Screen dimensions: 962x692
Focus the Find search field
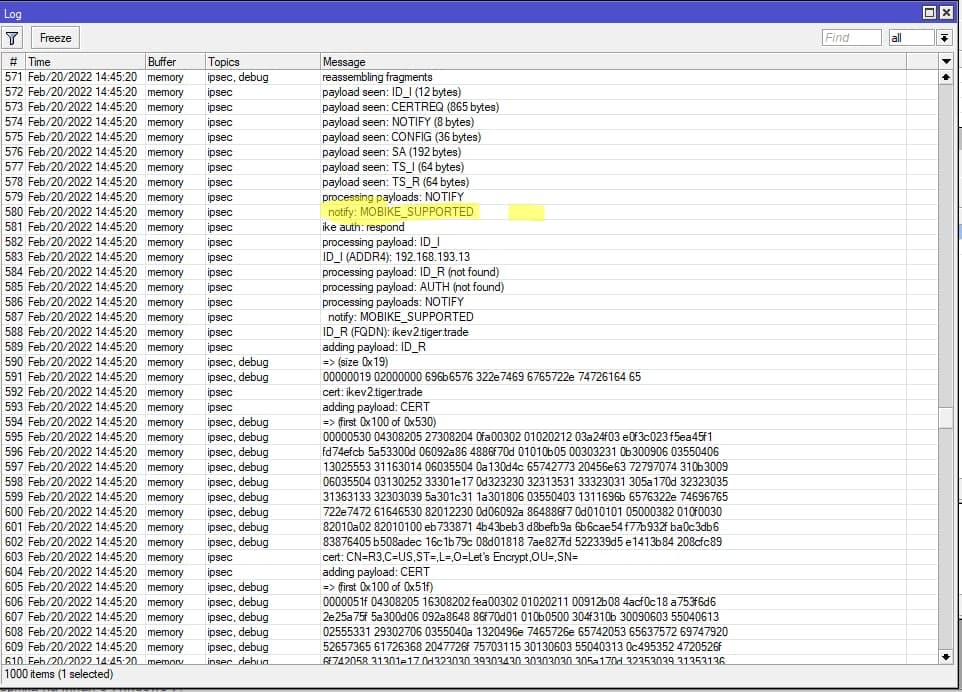tap(851, 38)
